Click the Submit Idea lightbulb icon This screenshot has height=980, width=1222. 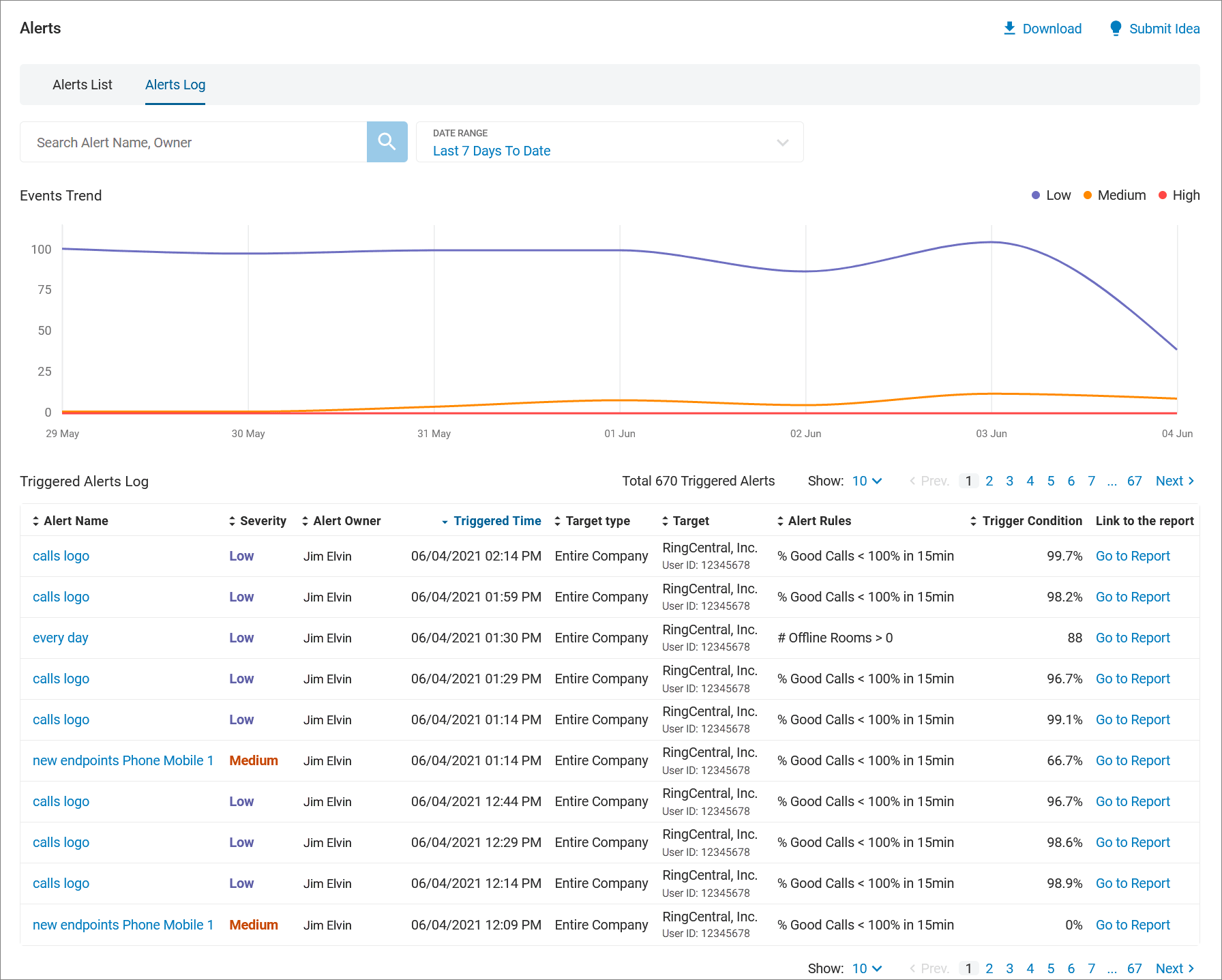(1116, 28)
